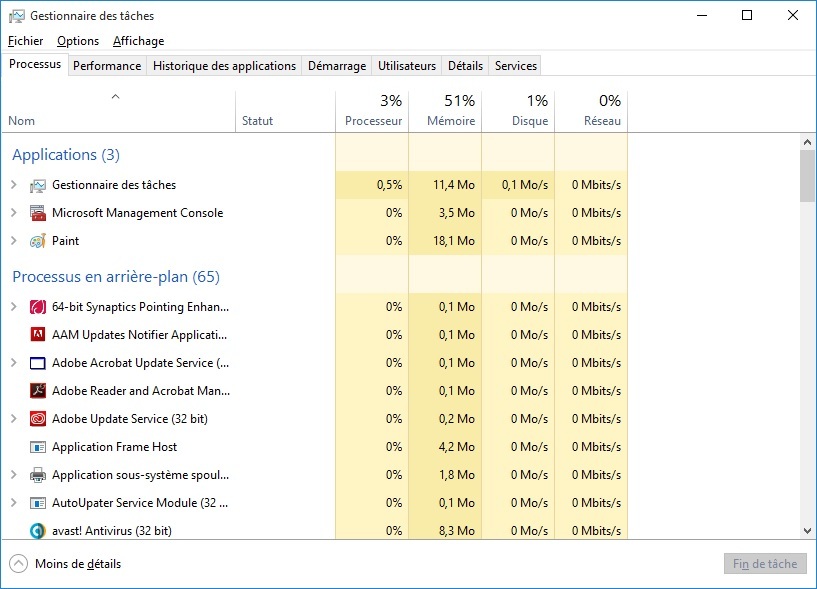The width and height of the screenshot is (817, 589).
Task: Sort by Nom column header
Action: (x=118, y=112)
